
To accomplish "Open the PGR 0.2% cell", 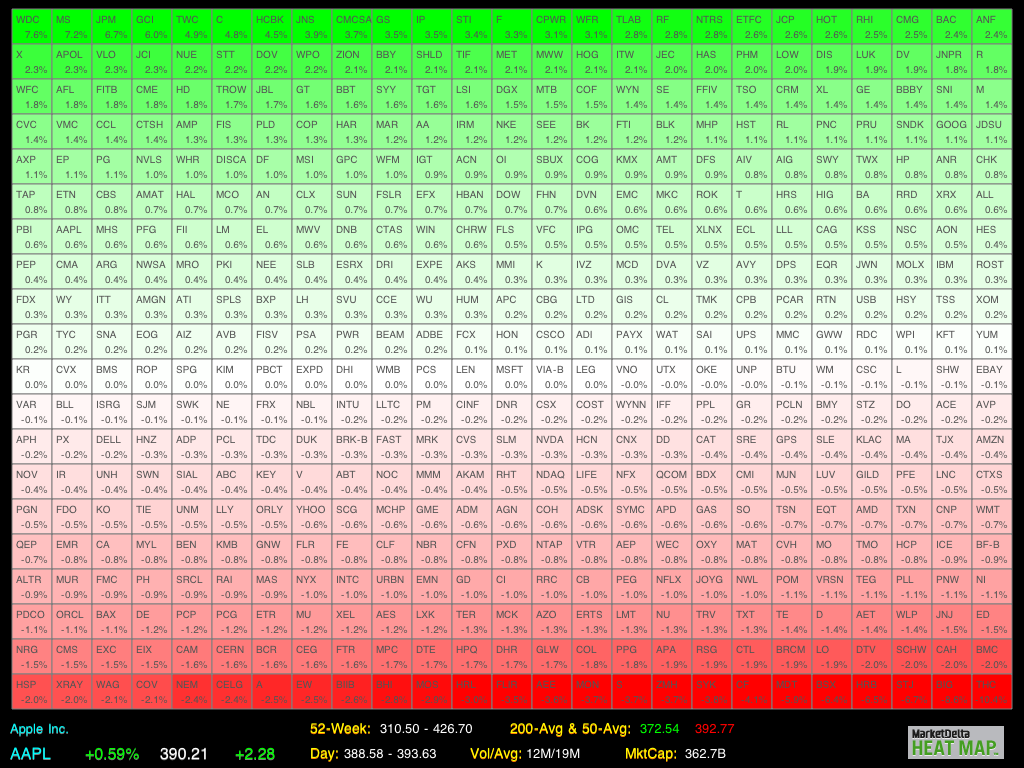I will coord(31,342).
